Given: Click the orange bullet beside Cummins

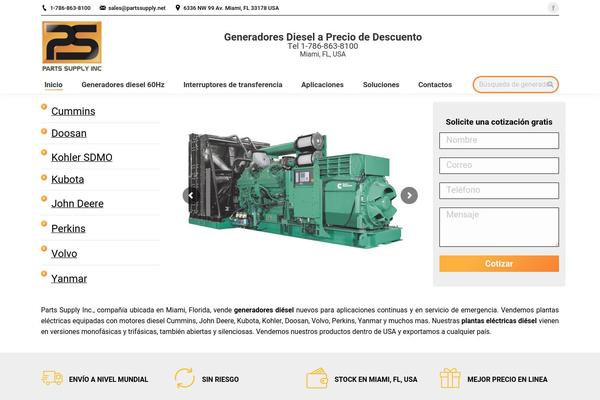Looking at the screenshot, I should (x=44, y=106).
